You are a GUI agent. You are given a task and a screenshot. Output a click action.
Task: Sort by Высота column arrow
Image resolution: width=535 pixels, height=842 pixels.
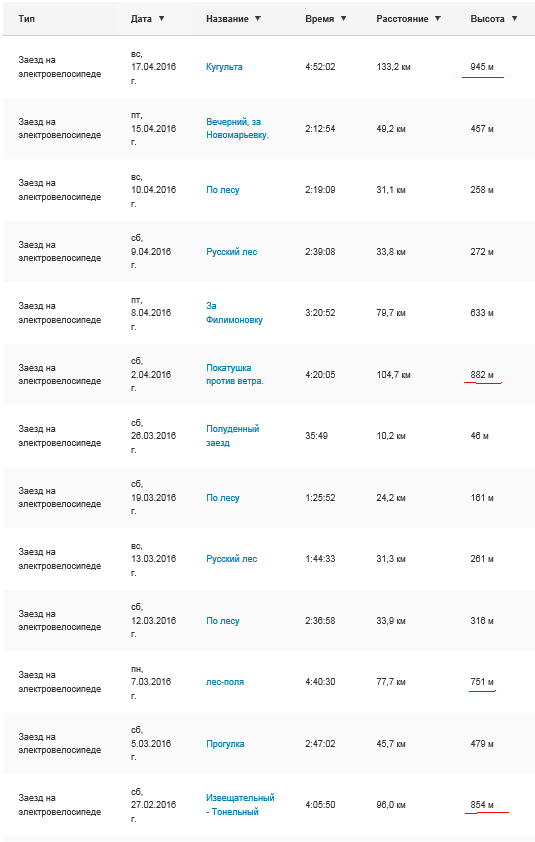514,19
